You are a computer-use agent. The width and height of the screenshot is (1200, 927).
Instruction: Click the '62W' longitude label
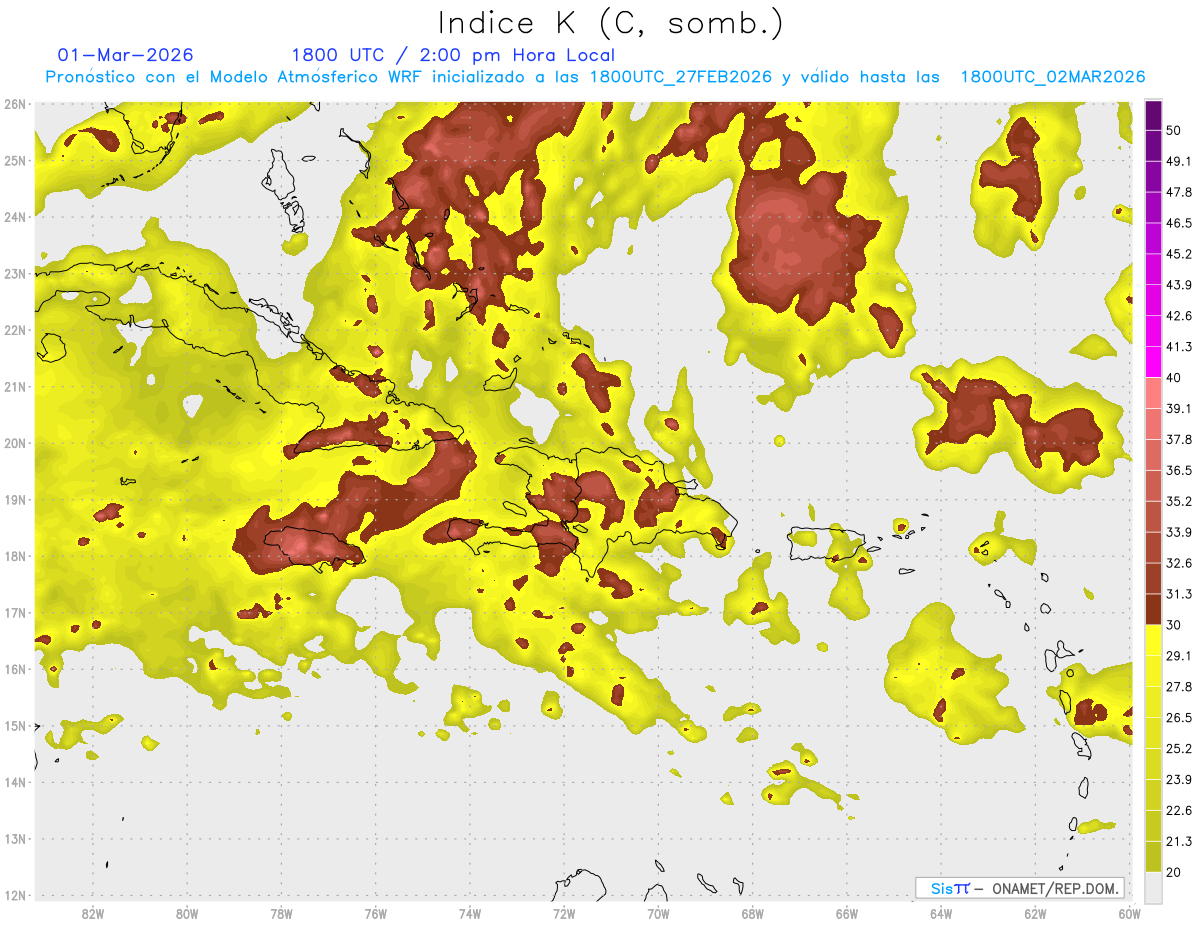point(1035,913)
